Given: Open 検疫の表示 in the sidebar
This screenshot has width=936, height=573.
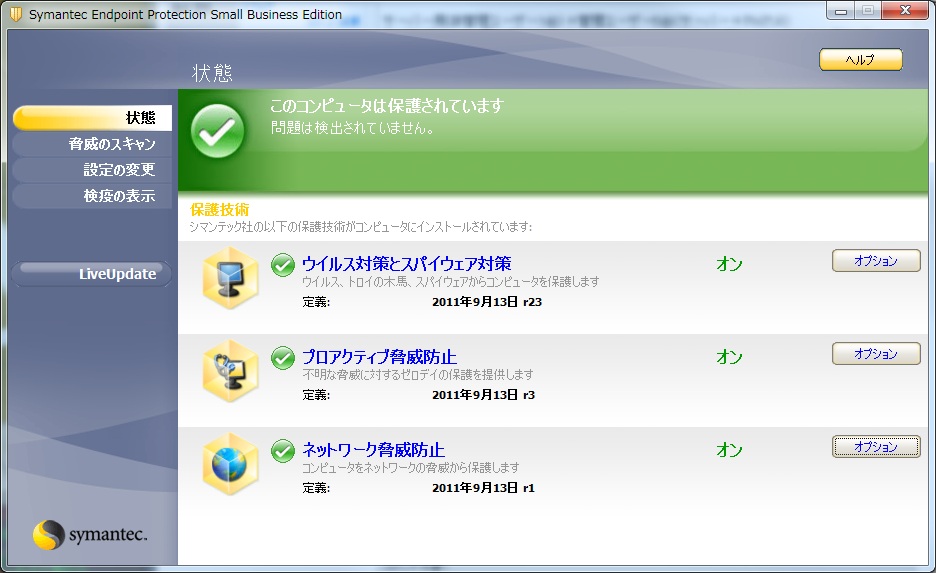Looking at the screenshot, I should click(93, 196).
